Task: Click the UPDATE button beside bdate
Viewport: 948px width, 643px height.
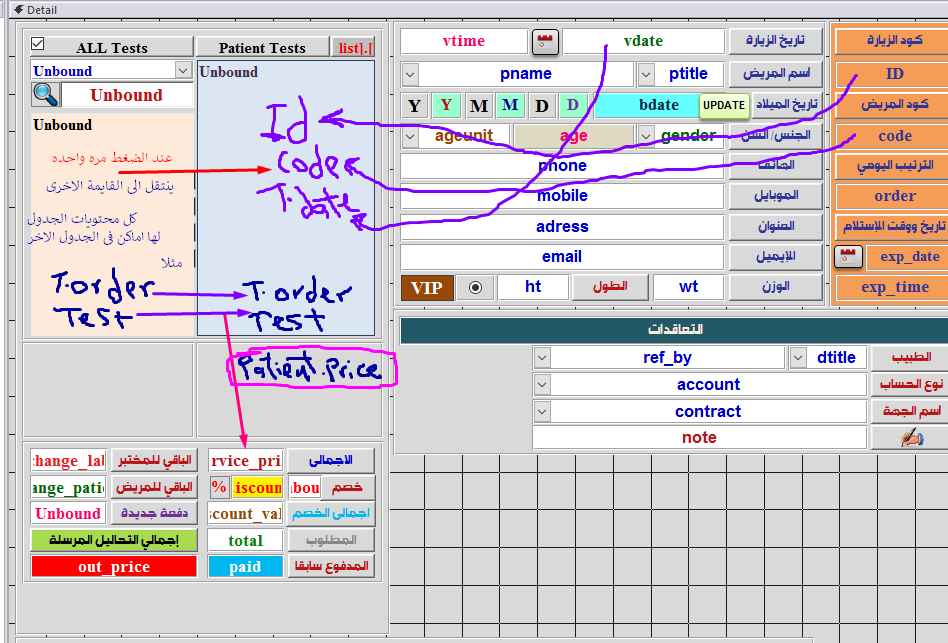Action: (x=723, y=105)
